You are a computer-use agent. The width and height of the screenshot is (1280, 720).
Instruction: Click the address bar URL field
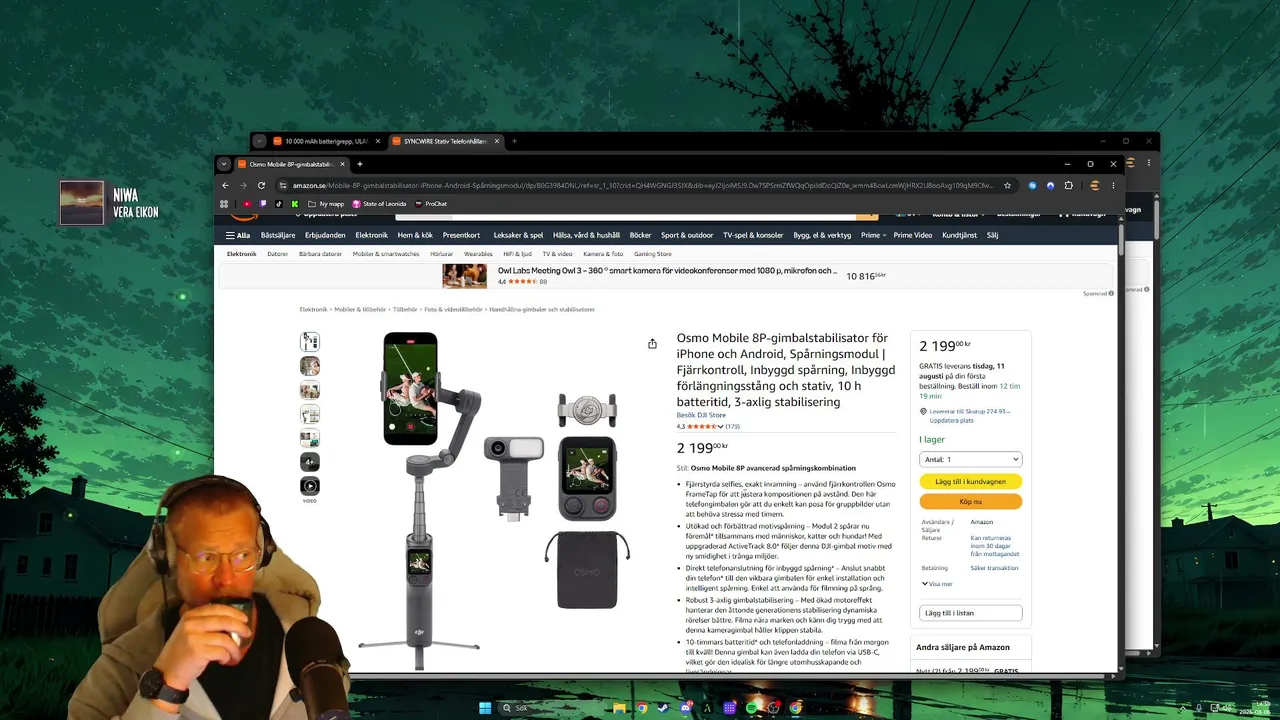pos(642,185)
